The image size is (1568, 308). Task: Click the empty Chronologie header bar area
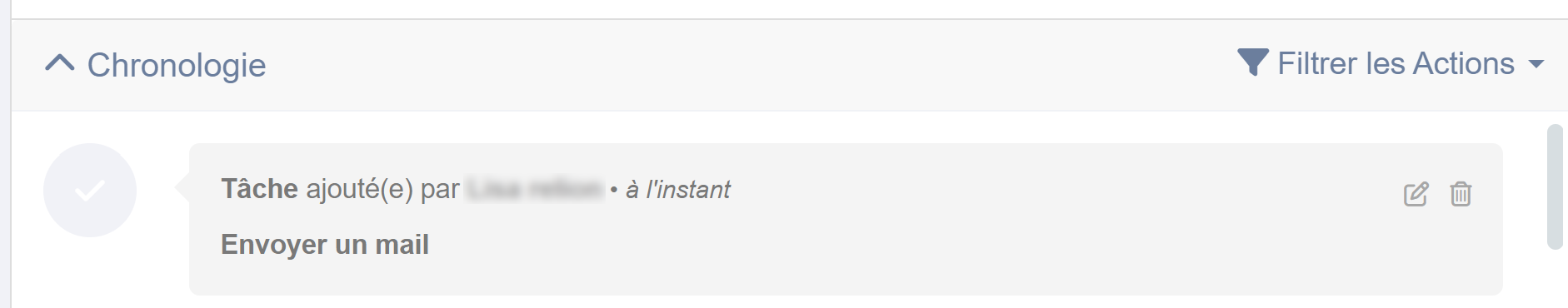(x=750, y=65)
